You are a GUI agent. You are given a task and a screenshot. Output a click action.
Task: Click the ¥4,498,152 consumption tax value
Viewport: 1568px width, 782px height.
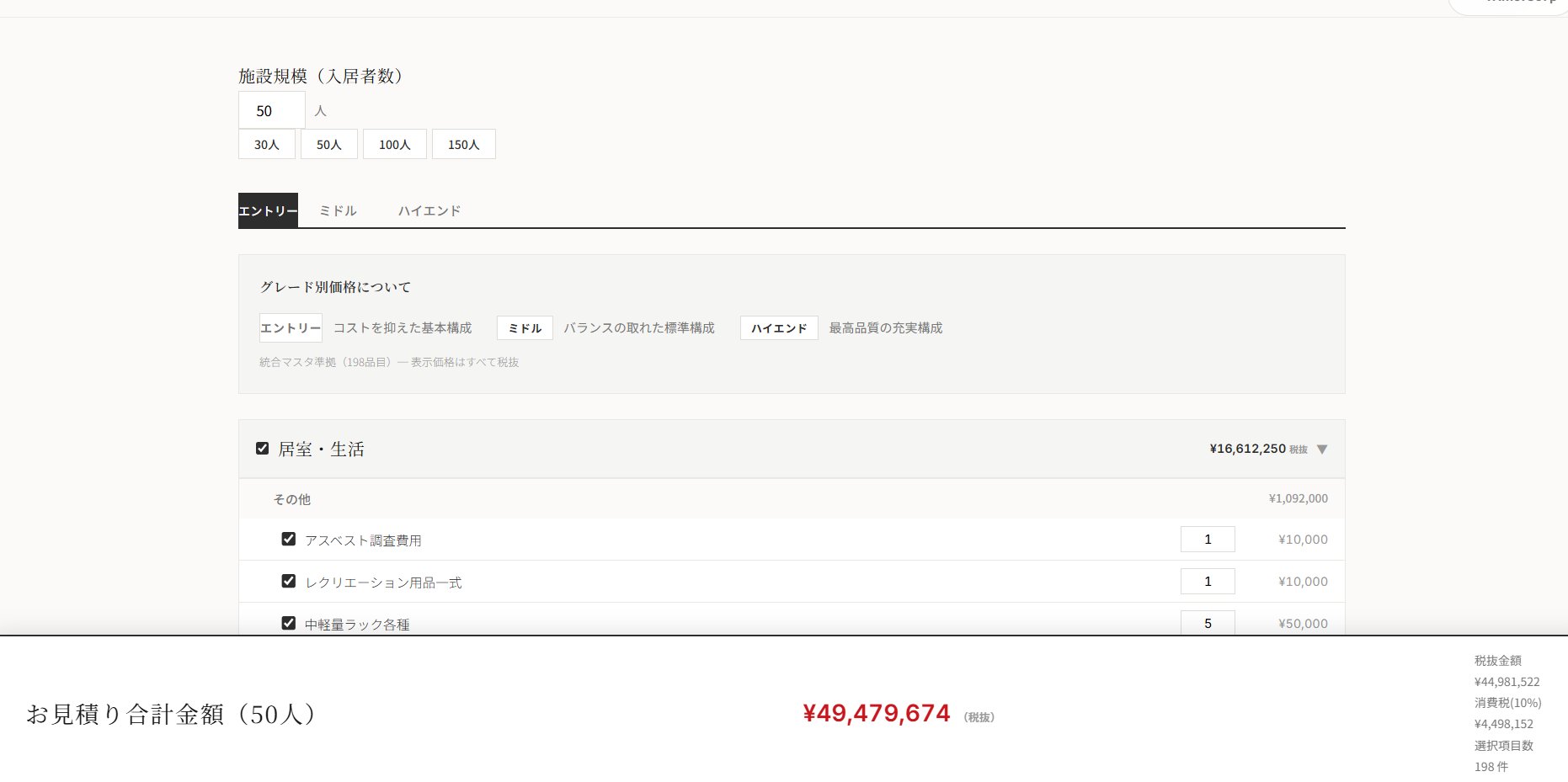[1503, 724]
